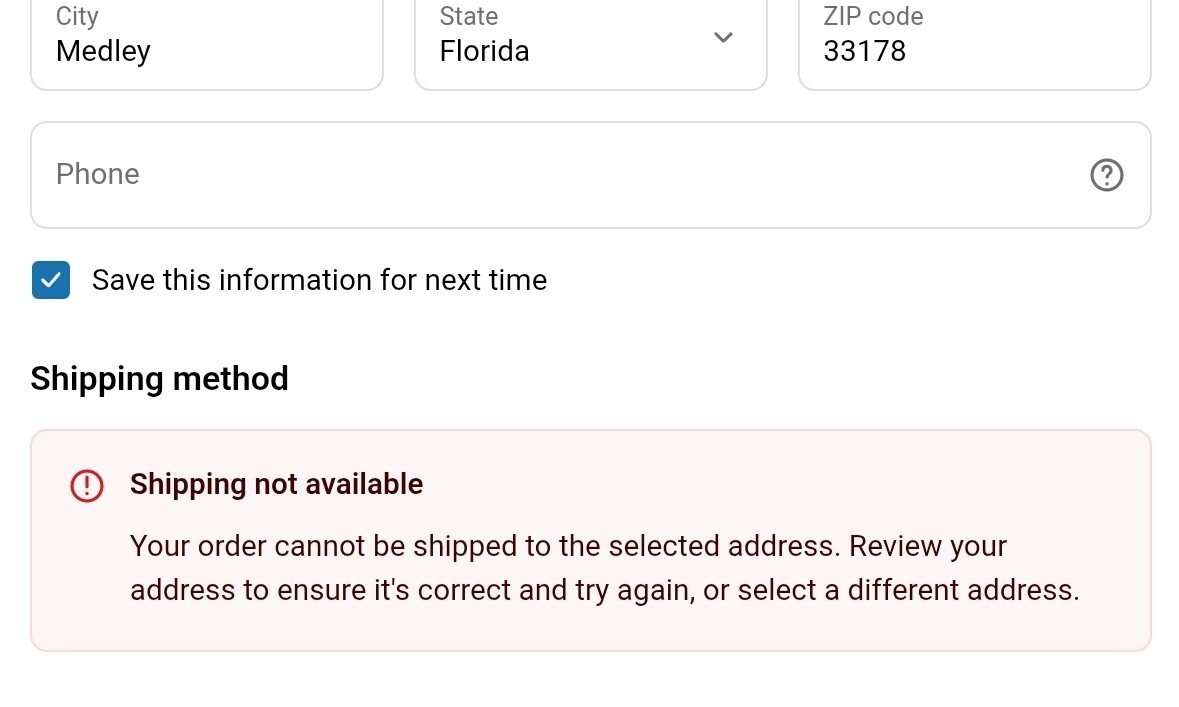This screenshot has height=707, width=1179.
Task: Click the "Medley" city value text
Action: tap(103, 51)
